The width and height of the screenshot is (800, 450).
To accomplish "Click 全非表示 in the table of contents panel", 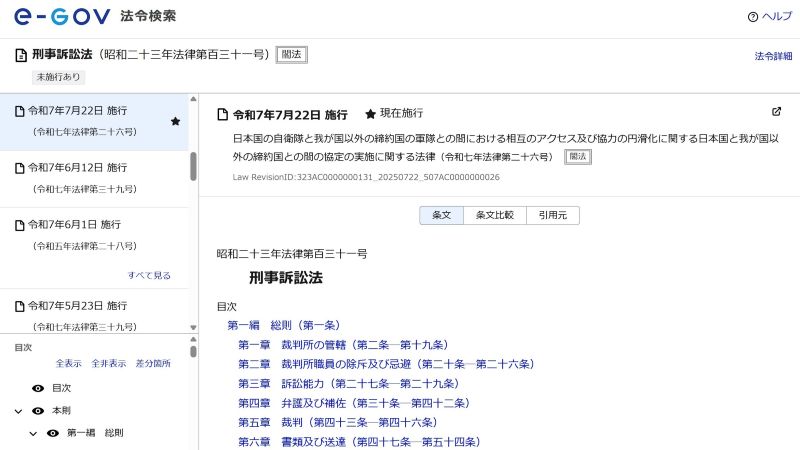I will pyautogui.click(x=109, y=364).
